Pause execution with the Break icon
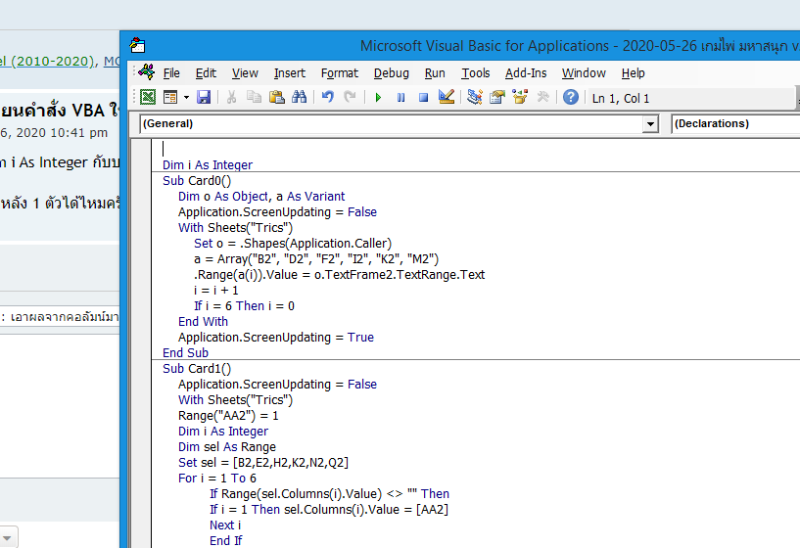This screenshot has height=548, width=800. (x=401, y=97)
